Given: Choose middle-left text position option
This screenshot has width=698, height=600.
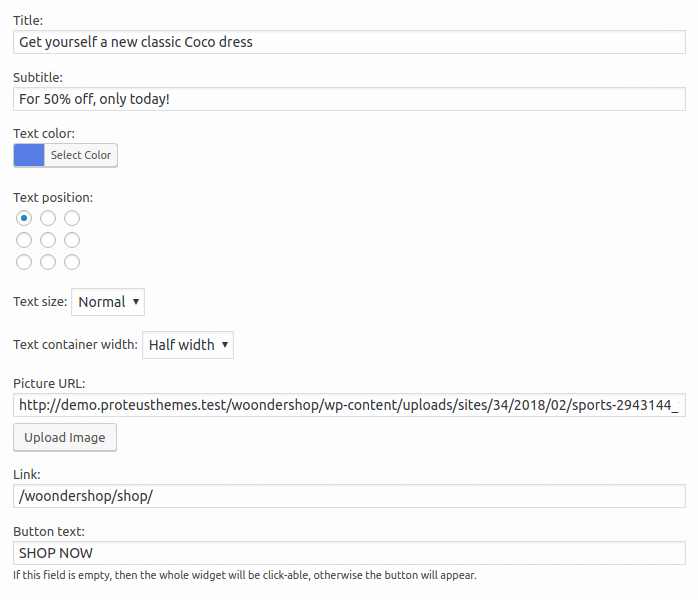Looking at the screenshot, I should coord(24,240).
